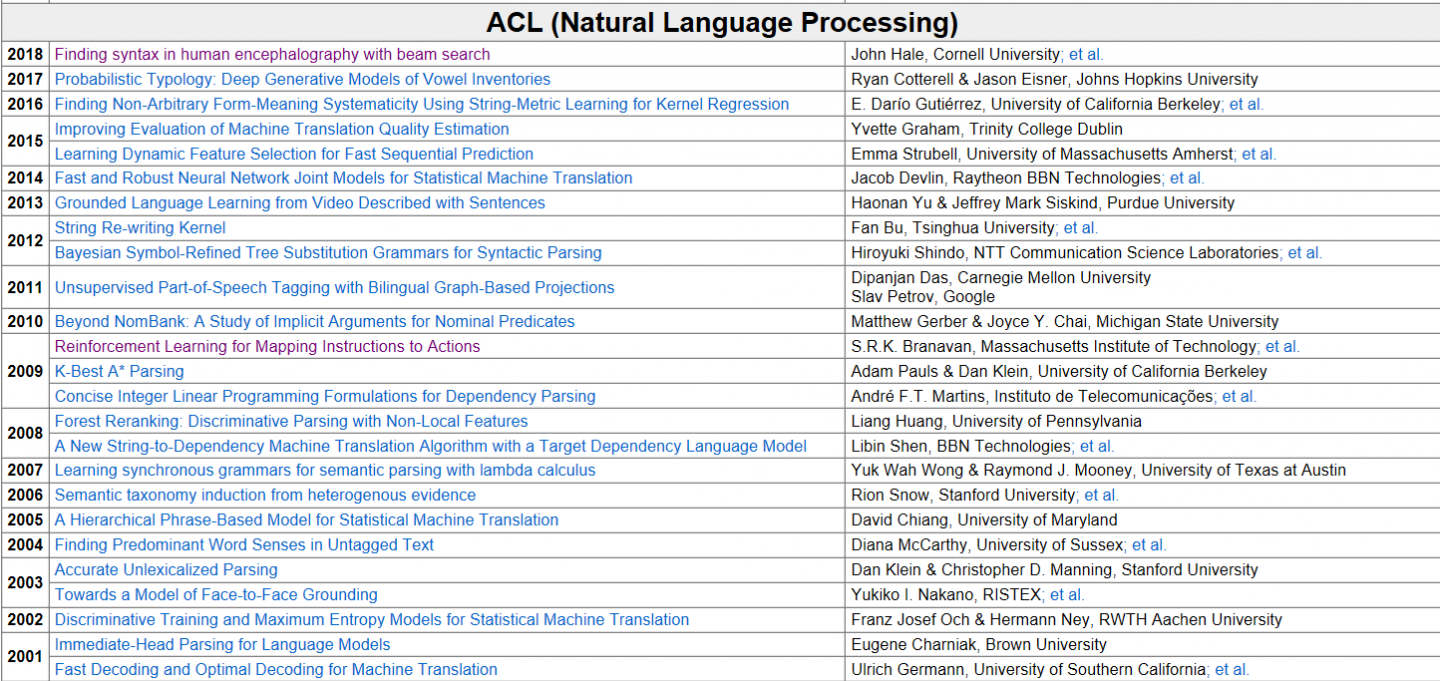Open 'Learning Dynamic Feature Selection for Fast Sequential Prediction'

(x=294, y=154)
